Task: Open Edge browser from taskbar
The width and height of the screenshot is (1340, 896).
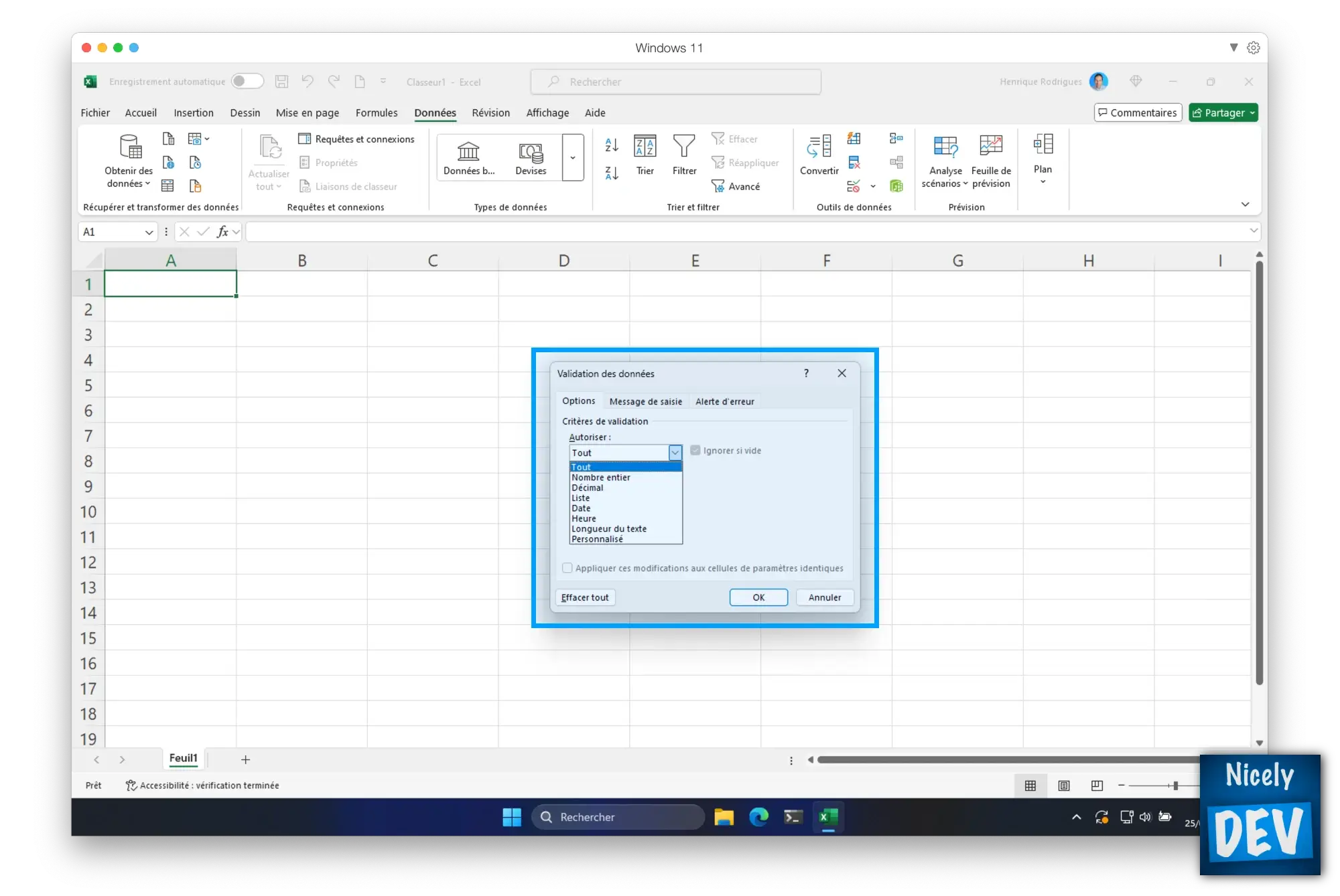Action: 758,817
